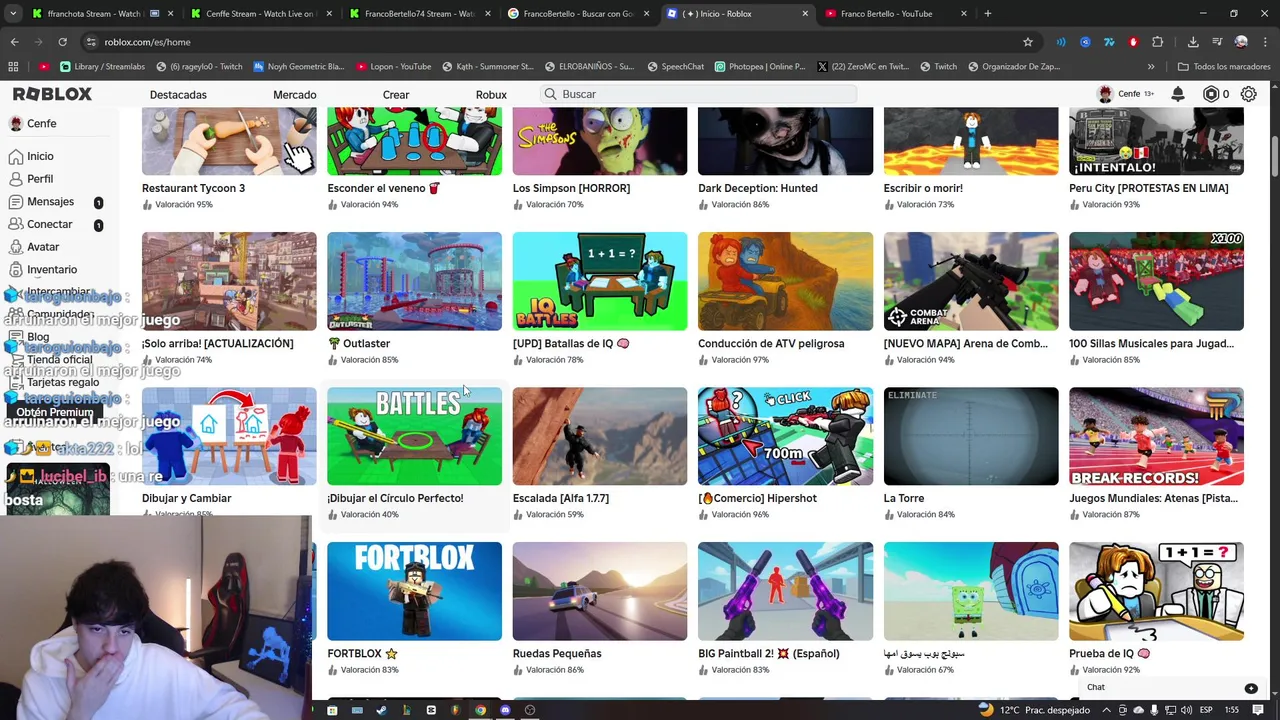Image resolution: width=1280 pixels, height=720 pixels.
Task: Open the browser downloads icon
Action: [1193, 42]
